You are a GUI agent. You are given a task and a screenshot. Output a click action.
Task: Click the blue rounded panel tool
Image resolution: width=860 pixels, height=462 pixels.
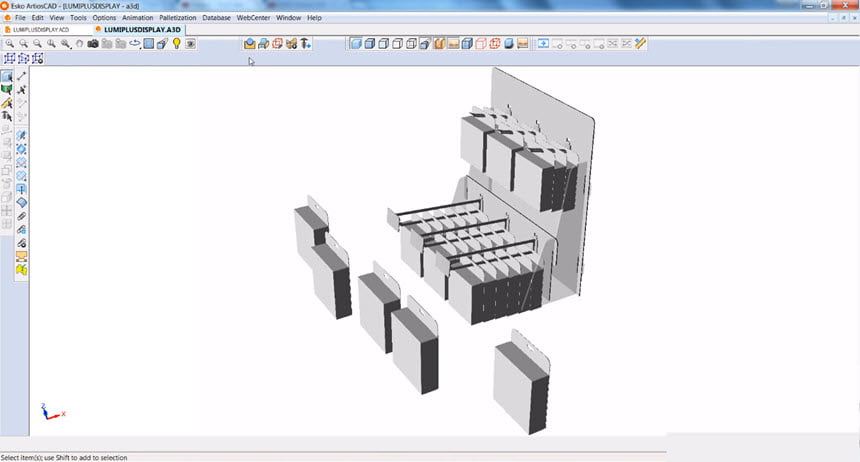pyautogui.click(x=21, y=202)
